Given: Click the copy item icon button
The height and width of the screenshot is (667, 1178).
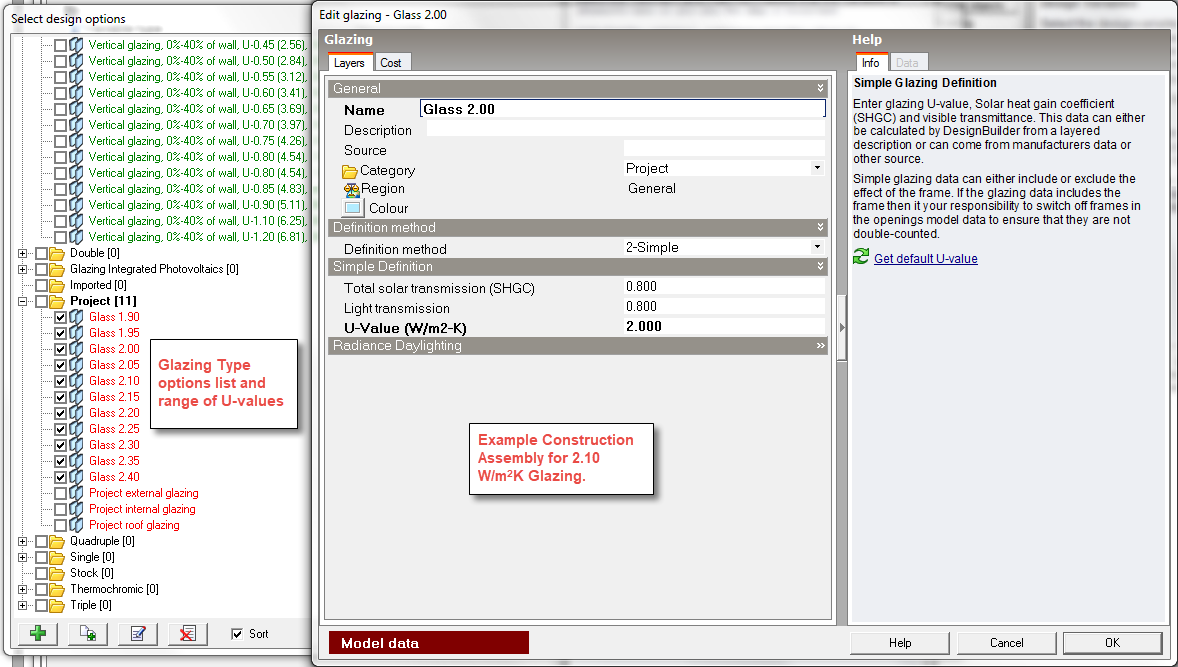Looking at the screenshot, I should (x=88, y=633).
